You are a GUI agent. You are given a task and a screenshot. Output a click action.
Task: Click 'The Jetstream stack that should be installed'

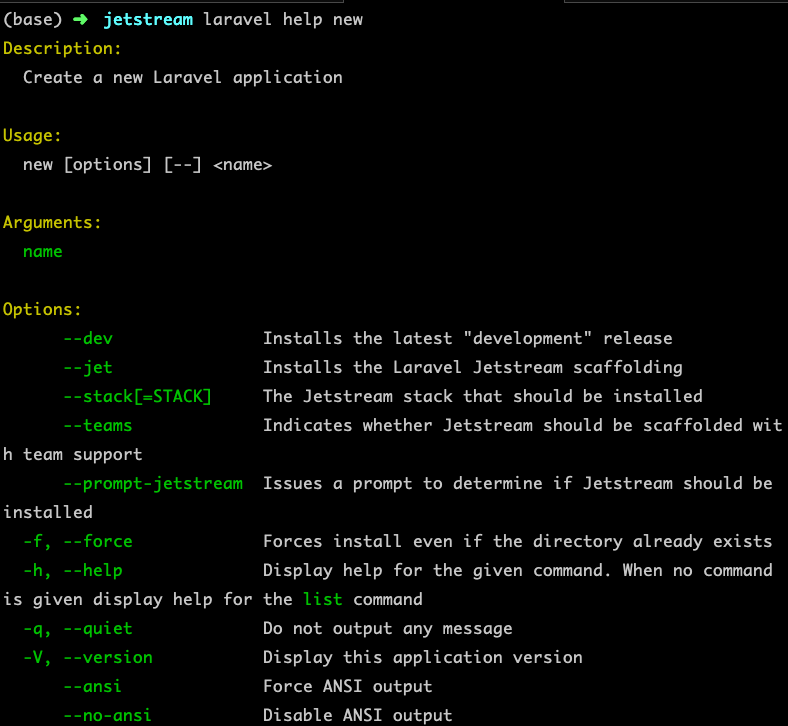click(x=483, y=396)
